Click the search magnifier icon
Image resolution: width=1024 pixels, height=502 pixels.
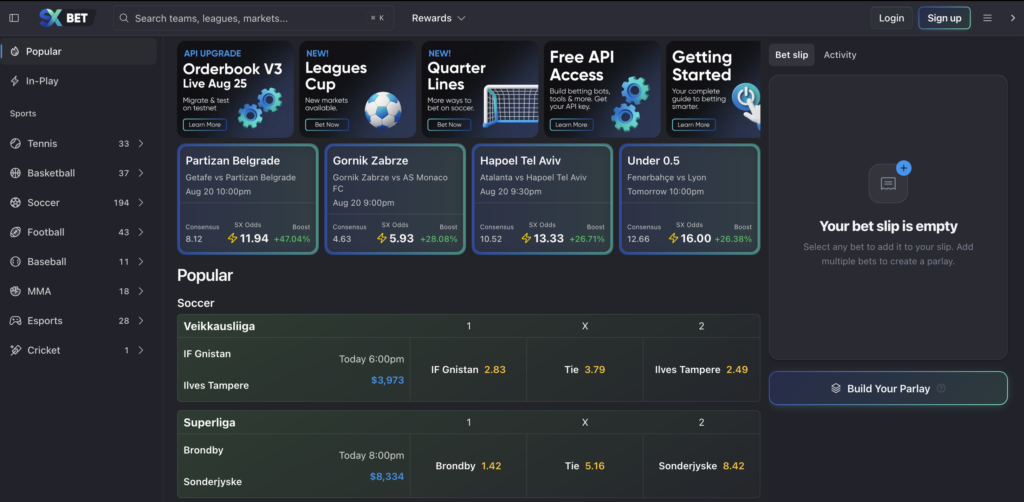(124, 18)
